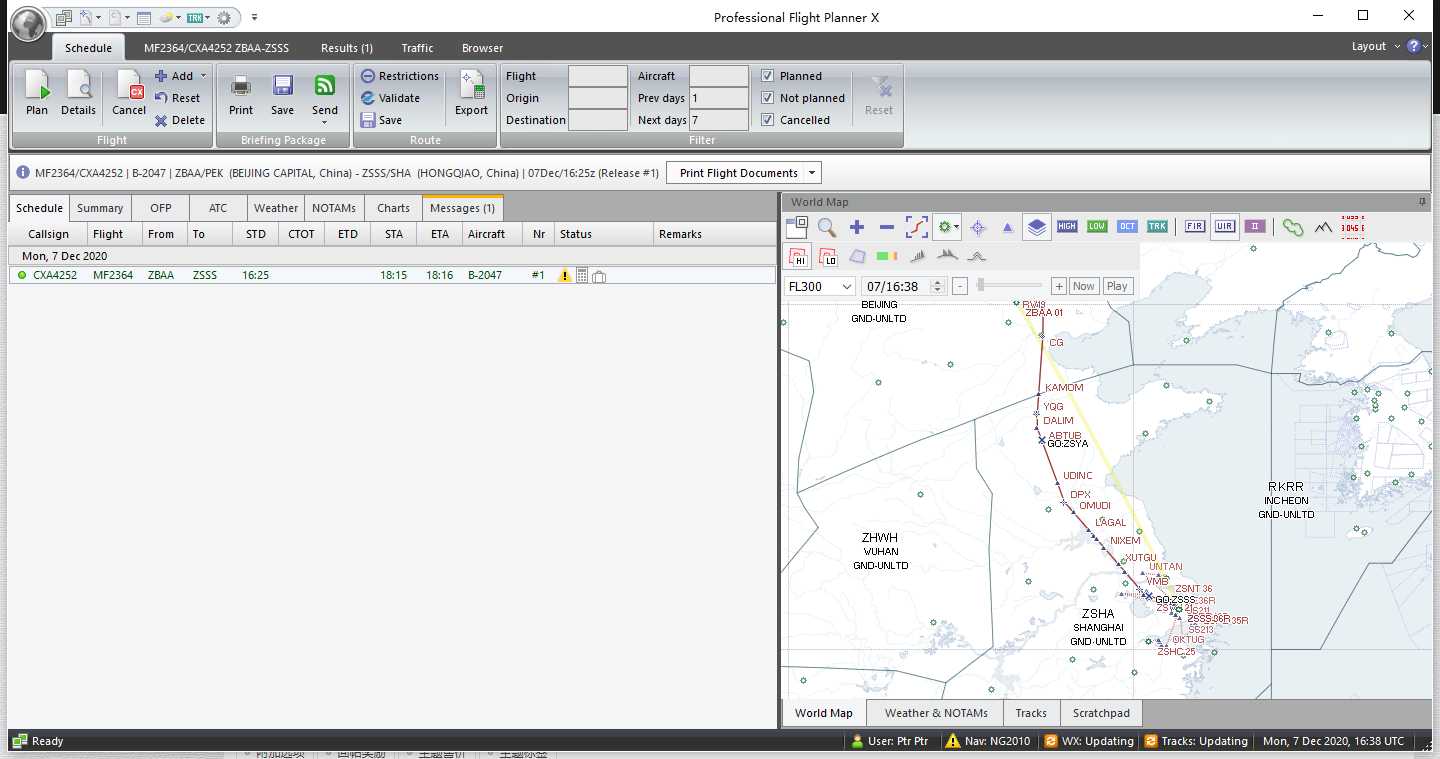Switch to the Messages (1) tab

point(462,208)
